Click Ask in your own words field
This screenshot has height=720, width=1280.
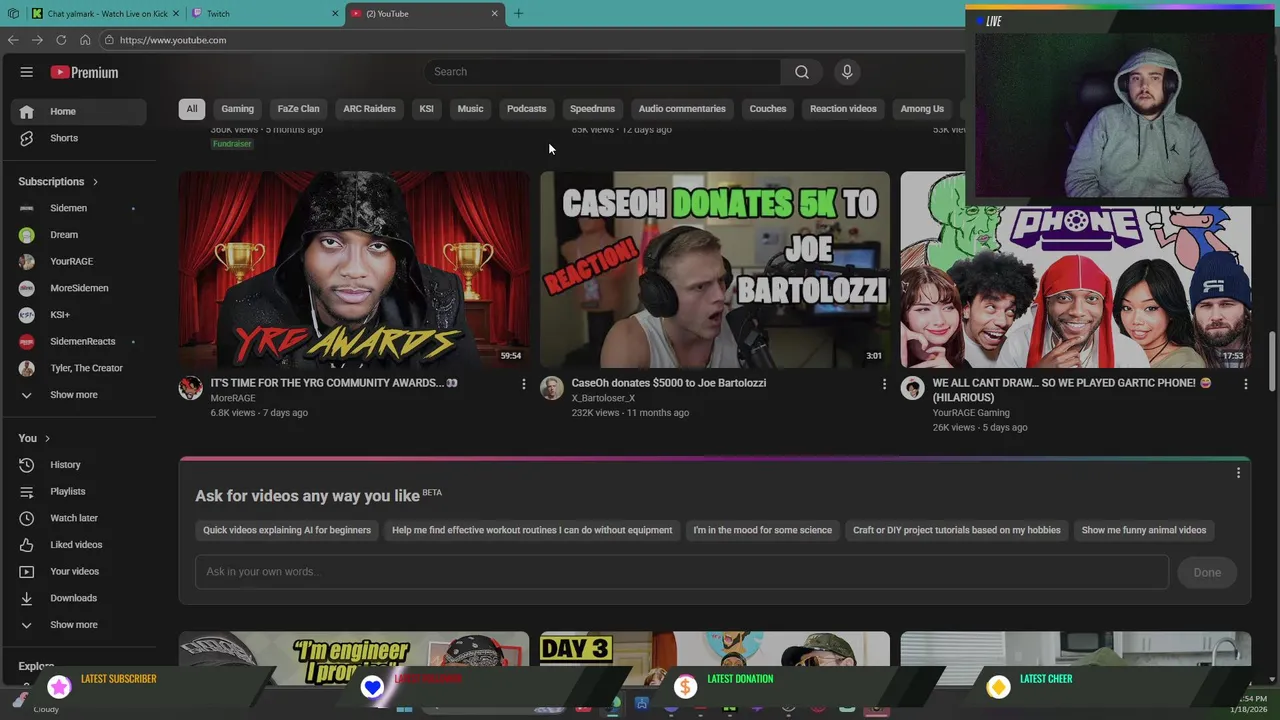point(681,572)
